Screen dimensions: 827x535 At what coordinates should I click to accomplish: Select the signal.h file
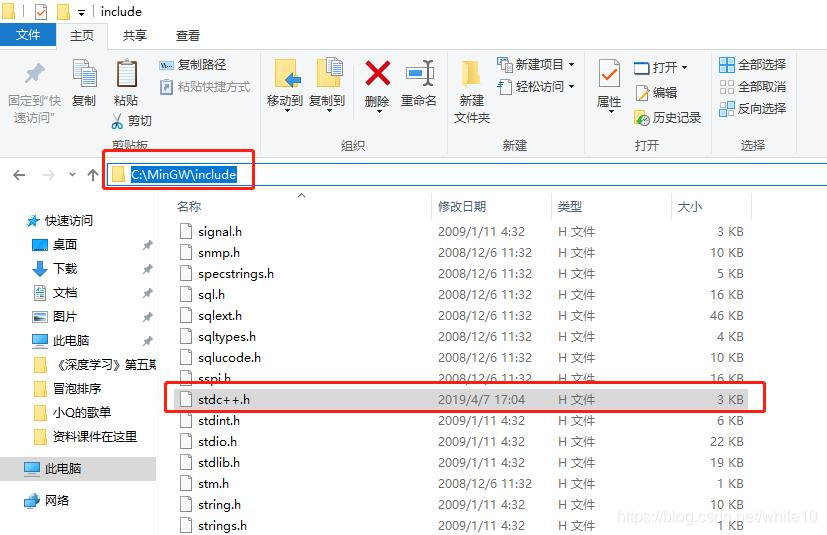click(220, 232)
